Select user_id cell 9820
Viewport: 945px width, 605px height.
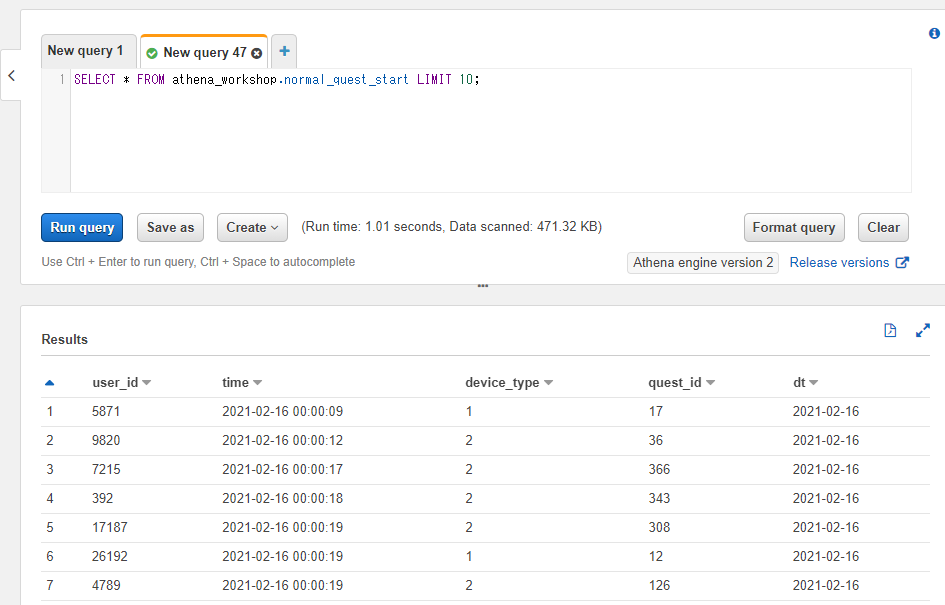[106, 440]
